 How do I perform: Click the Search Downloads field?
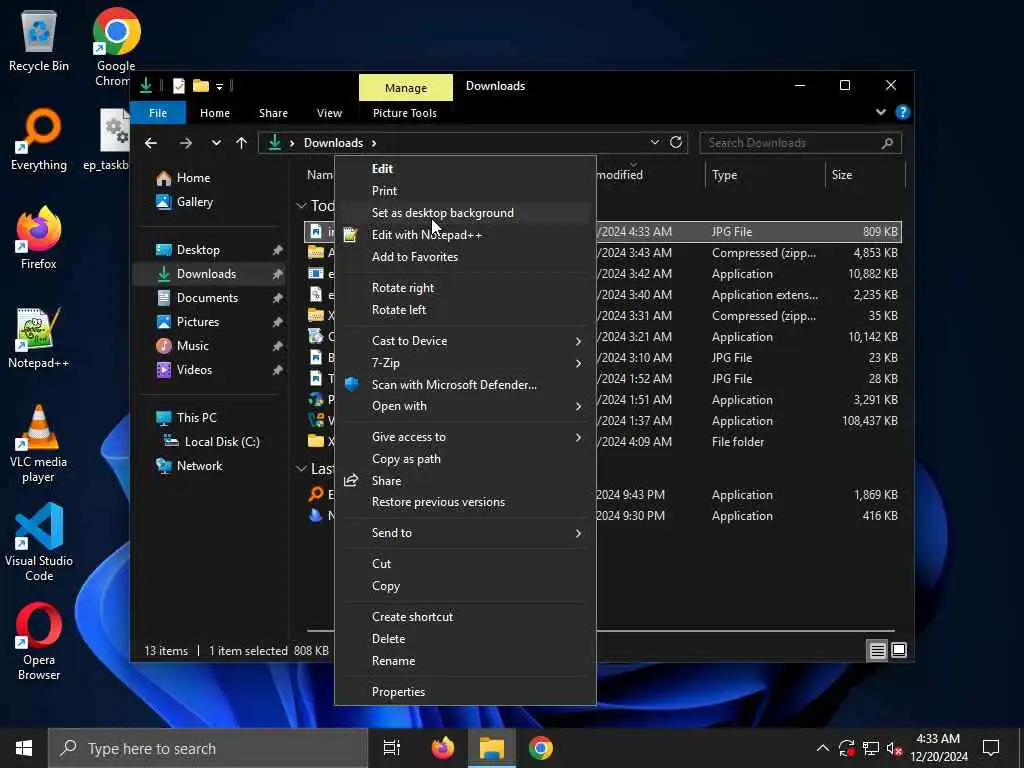[800, 143]
